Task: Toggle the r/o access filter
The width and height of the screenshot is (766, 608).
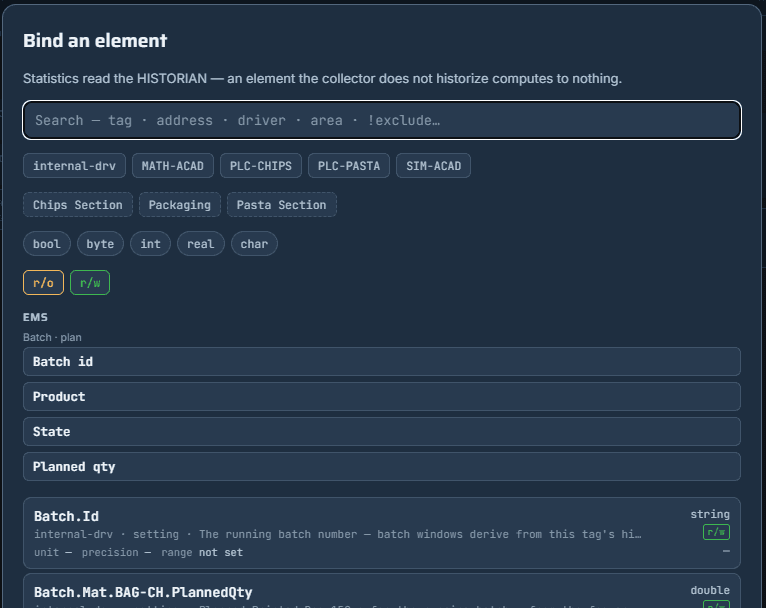Action: point(43,283)
